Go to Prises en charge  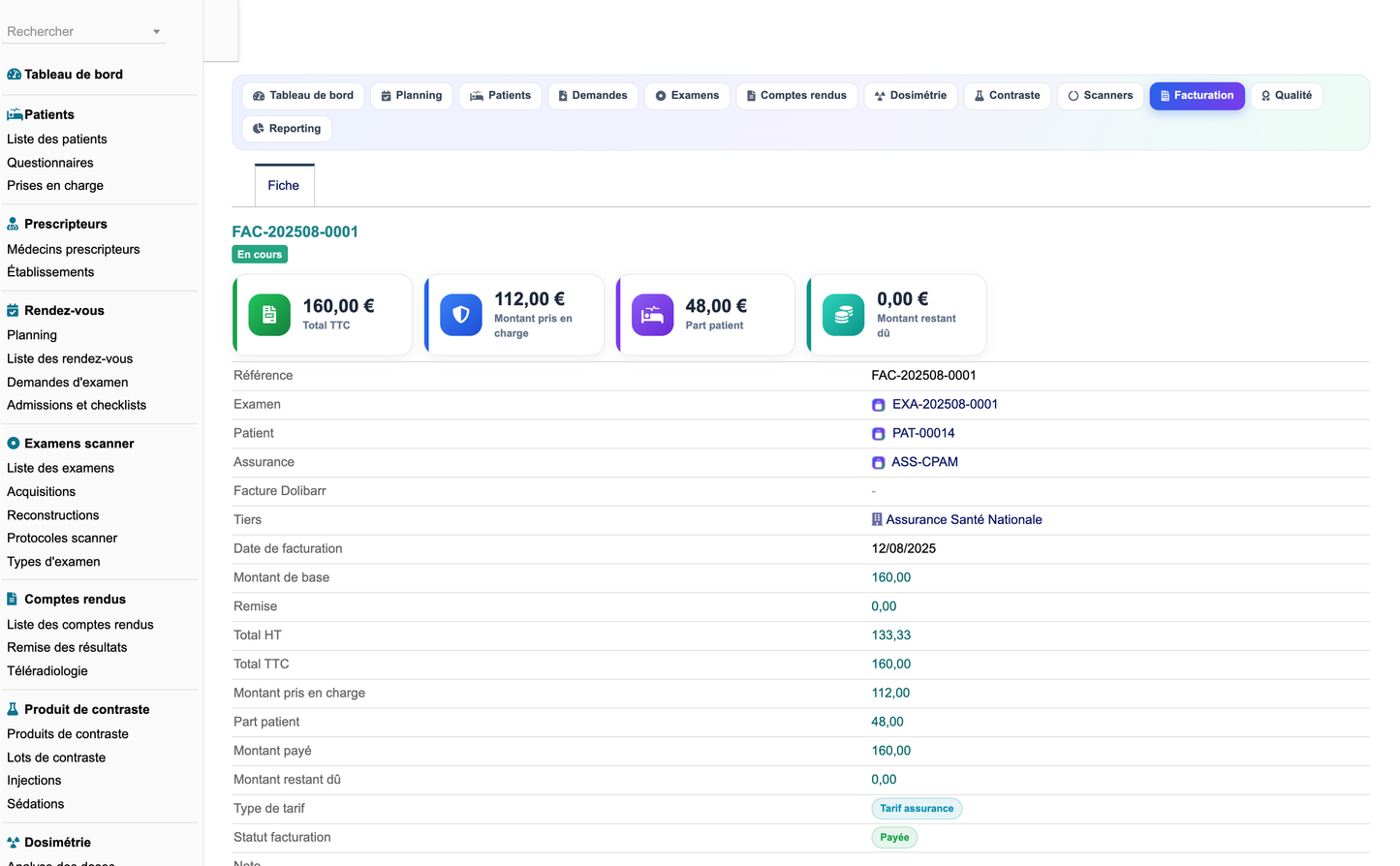coord(55,186)
